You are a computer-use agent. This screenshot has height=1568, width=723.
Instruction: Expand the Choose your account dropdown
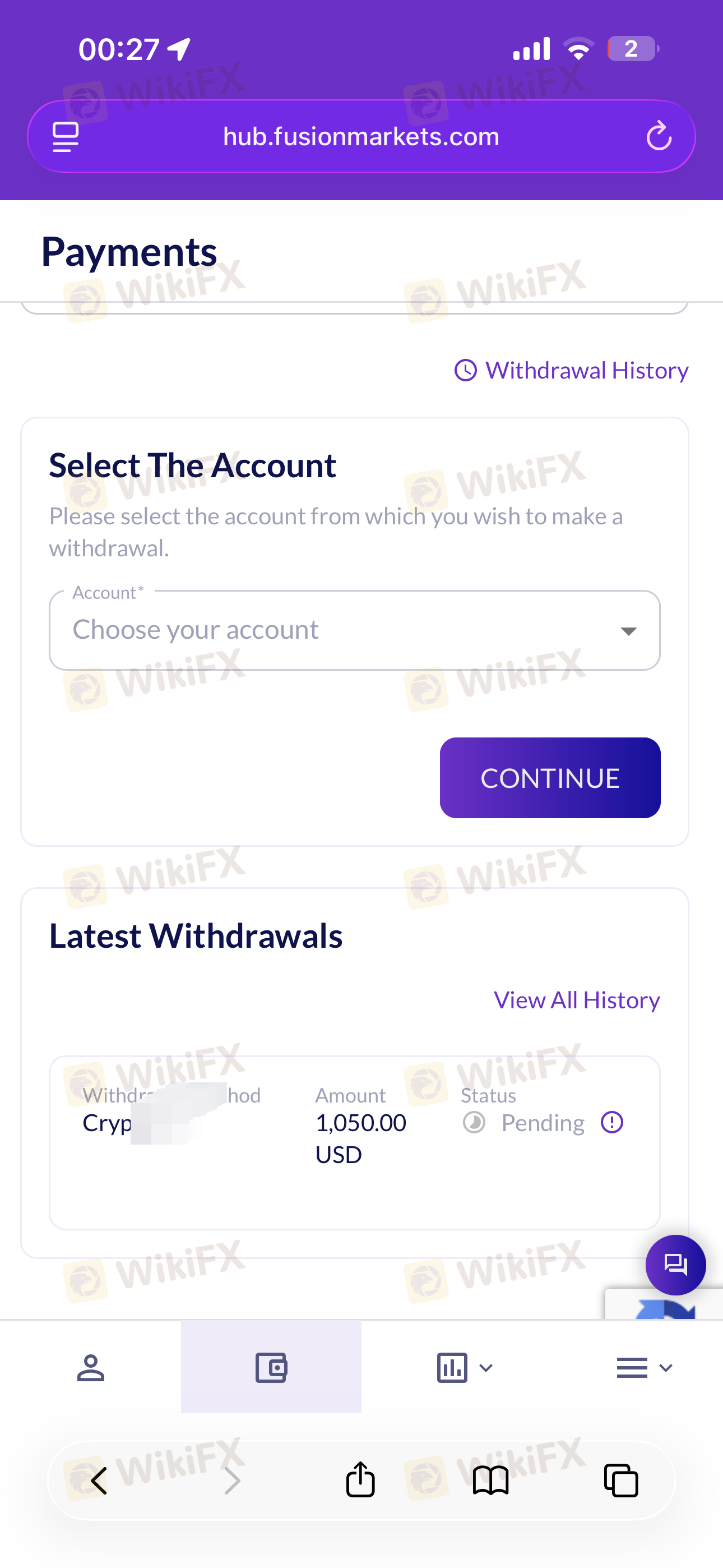pos(355,630)
